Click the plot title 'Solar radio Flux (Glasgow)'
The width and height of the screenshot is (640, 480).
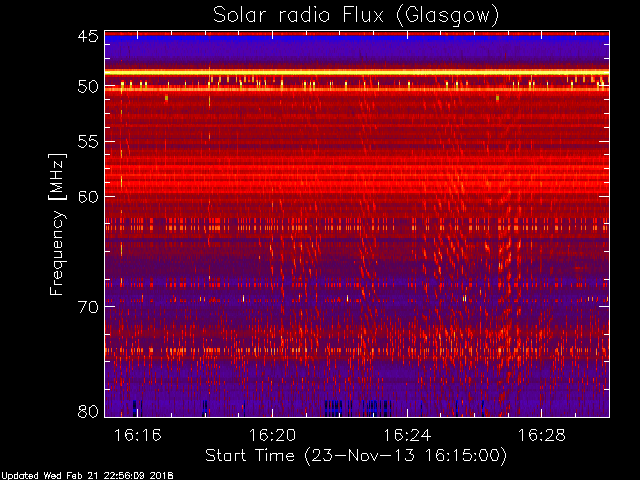pos(356,16)
